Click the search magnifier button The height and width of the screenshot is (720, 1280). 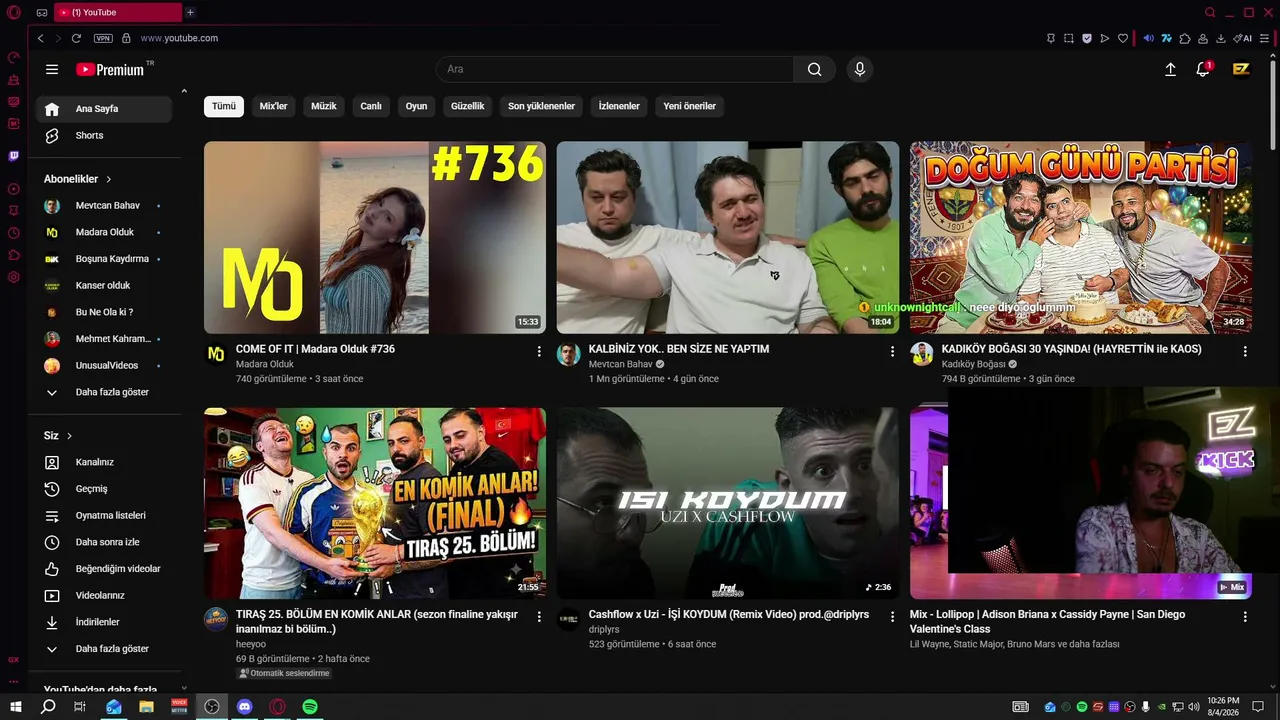click(x=815, y=69)
